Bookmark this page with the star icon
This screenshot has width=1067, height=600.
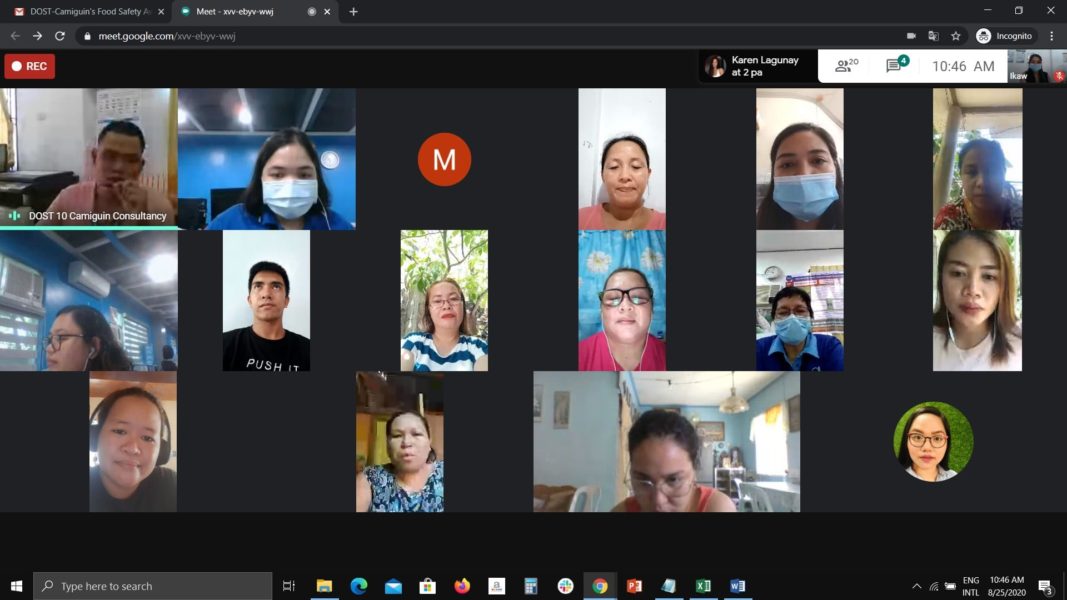click(955, 36)
